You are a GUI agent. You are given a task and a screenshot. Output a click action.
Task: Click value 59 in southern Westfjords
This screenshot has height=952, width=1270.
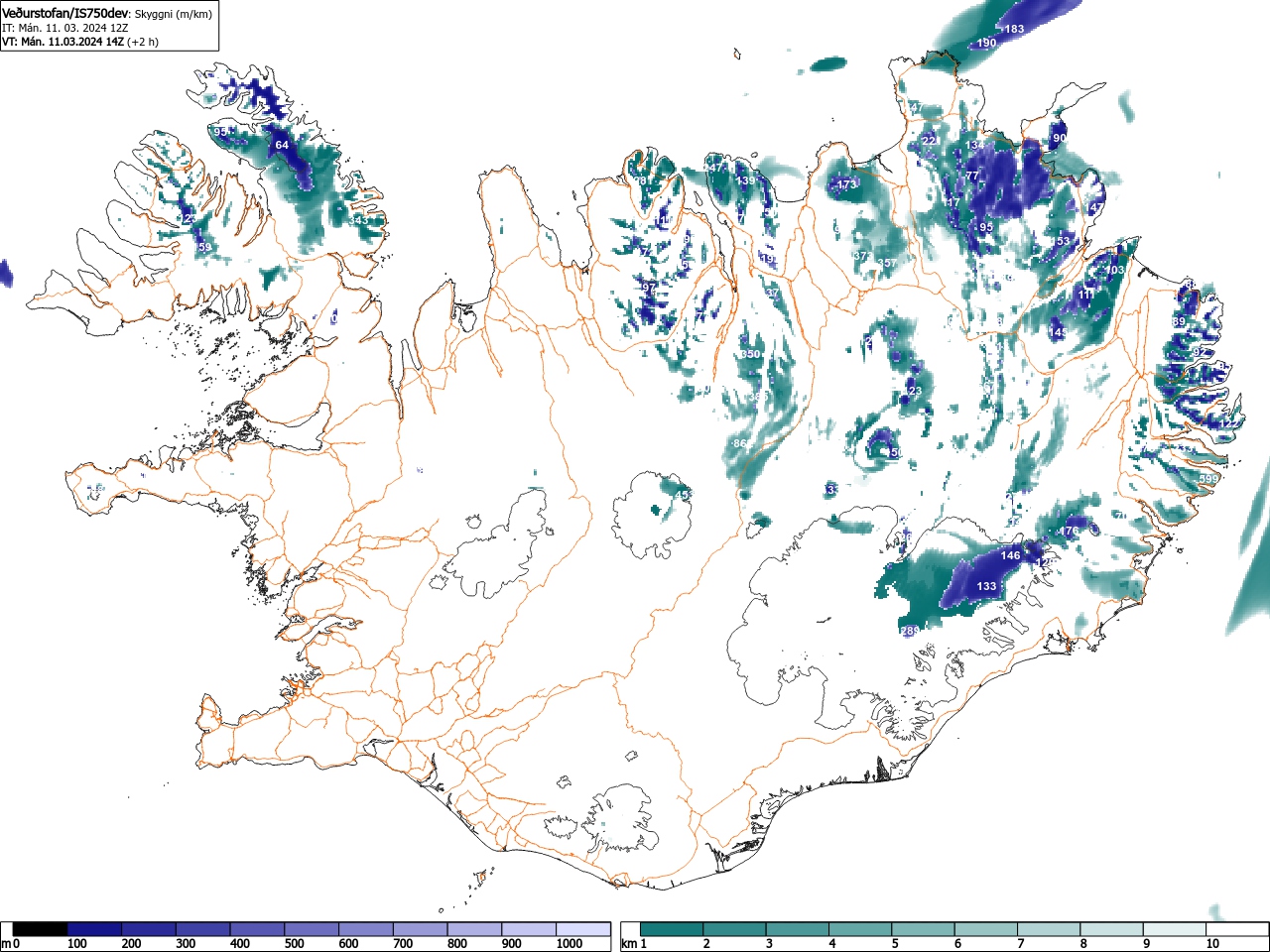204,247
